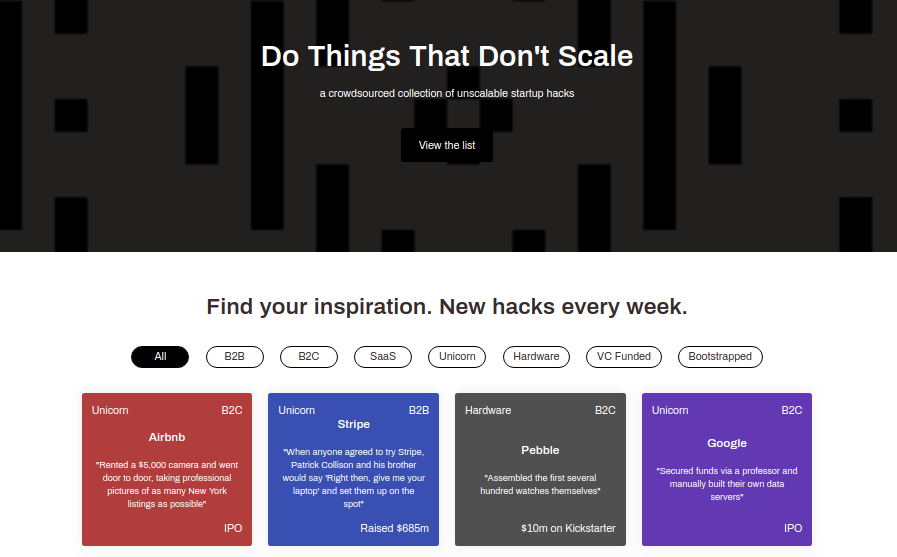Click the Airbnb card title
Viewport: 897px width, 557px height.
167,437
